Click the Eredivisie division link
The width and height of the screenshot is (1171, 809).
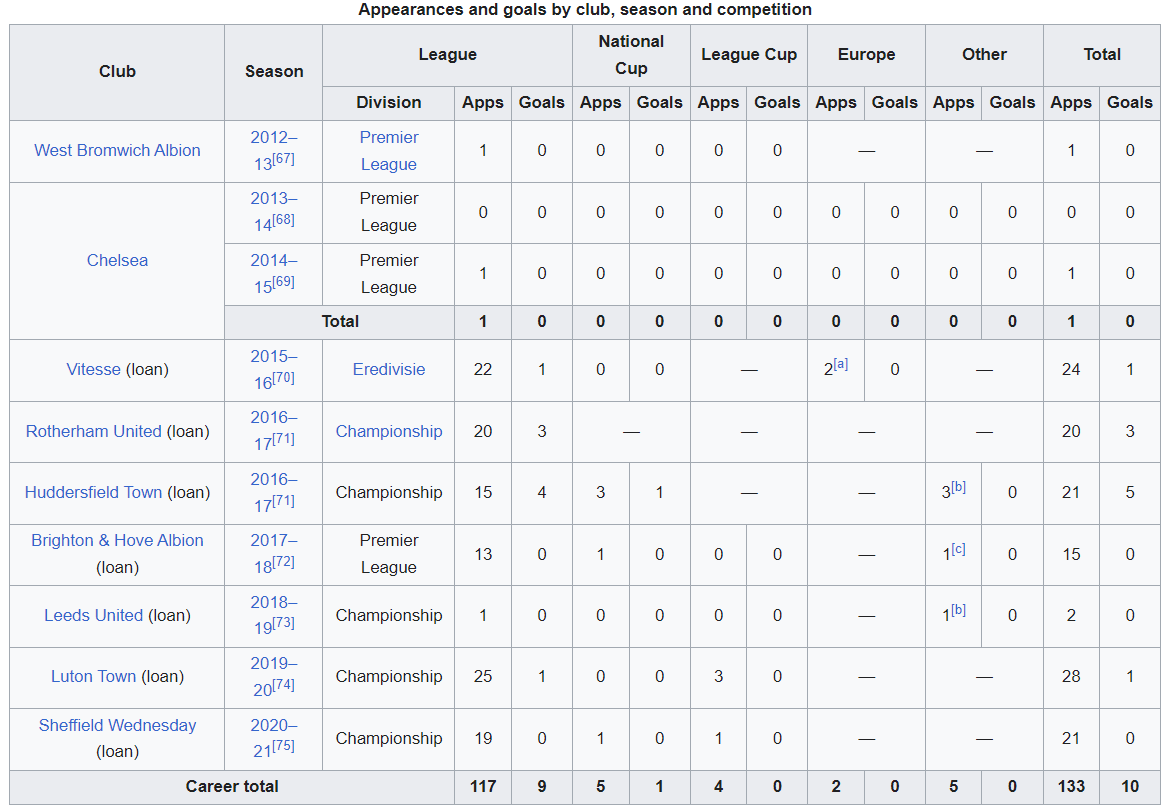pos(388,370)
